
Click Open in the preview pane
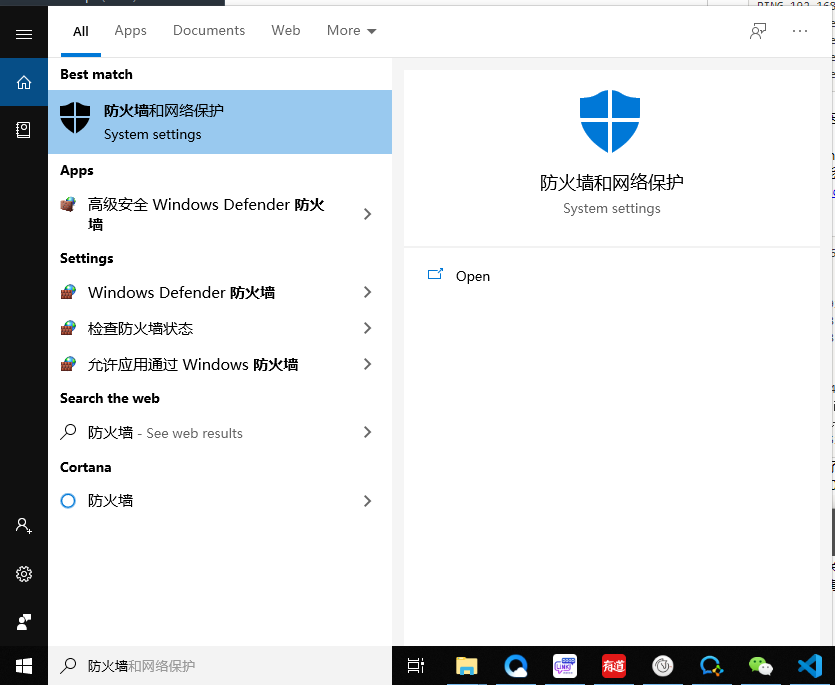[473, 276]
